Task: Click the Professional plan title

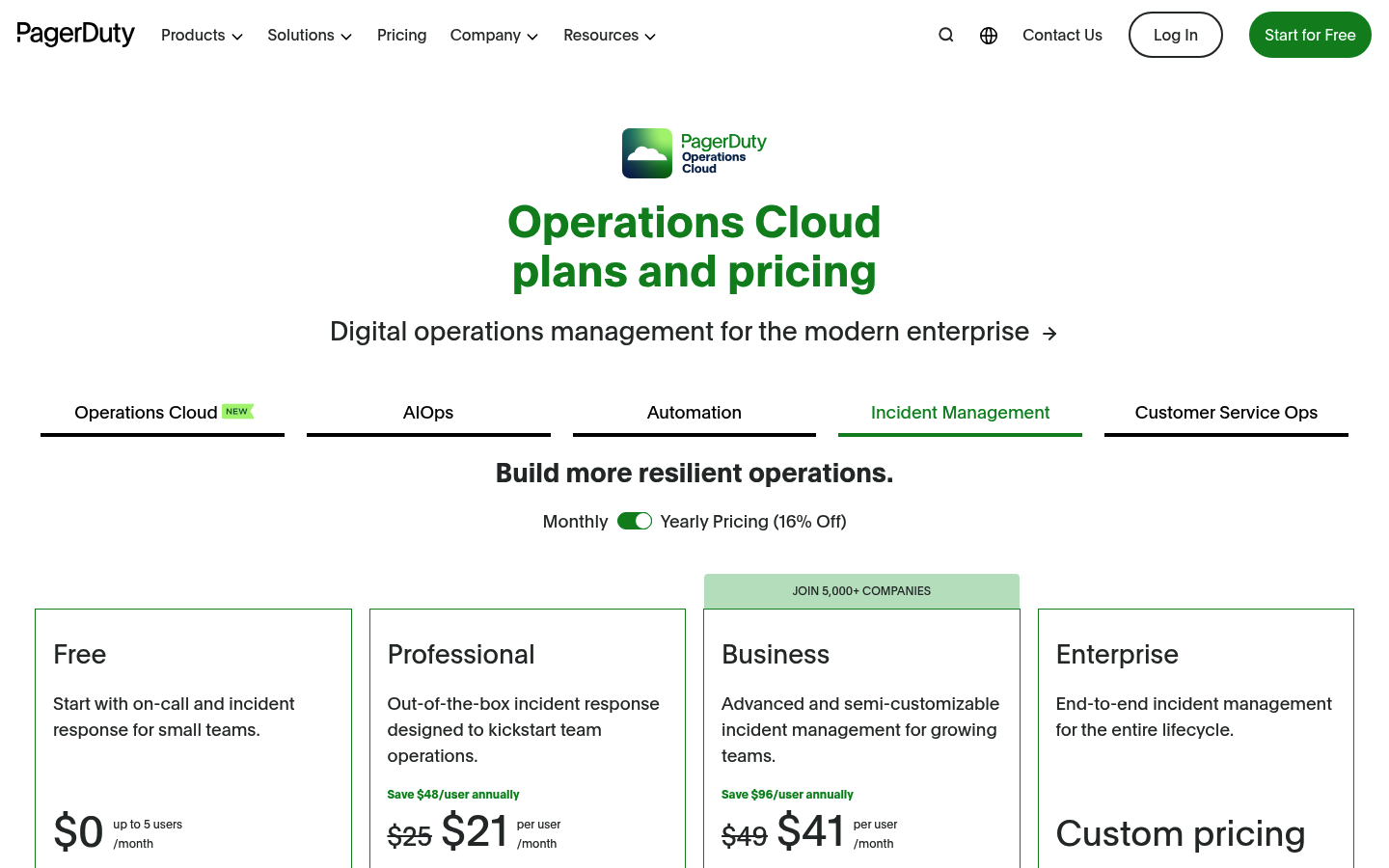Action: (x=461, y=655)
